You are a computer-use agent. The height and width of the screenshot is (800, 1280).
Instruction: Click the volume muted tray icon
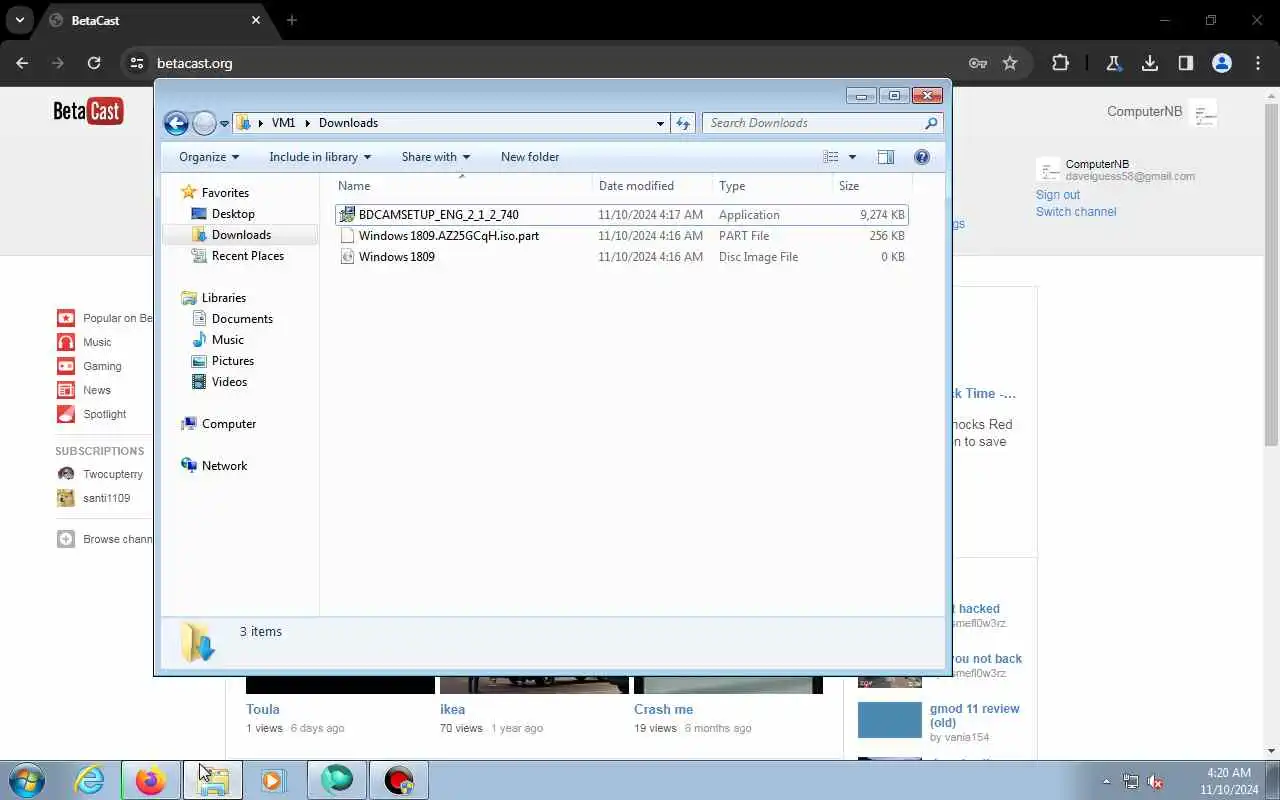pyautogui.click(x=1155, y=782)
